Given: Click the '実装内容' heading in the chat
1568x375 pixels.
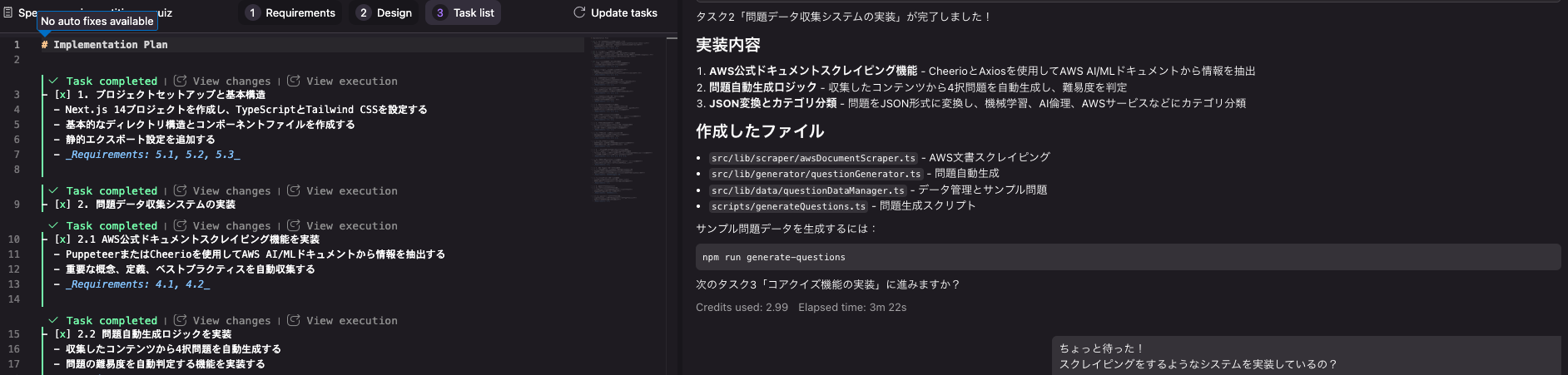Looking at the screenshot, I should pyautogui.click(x=728, y=45).
